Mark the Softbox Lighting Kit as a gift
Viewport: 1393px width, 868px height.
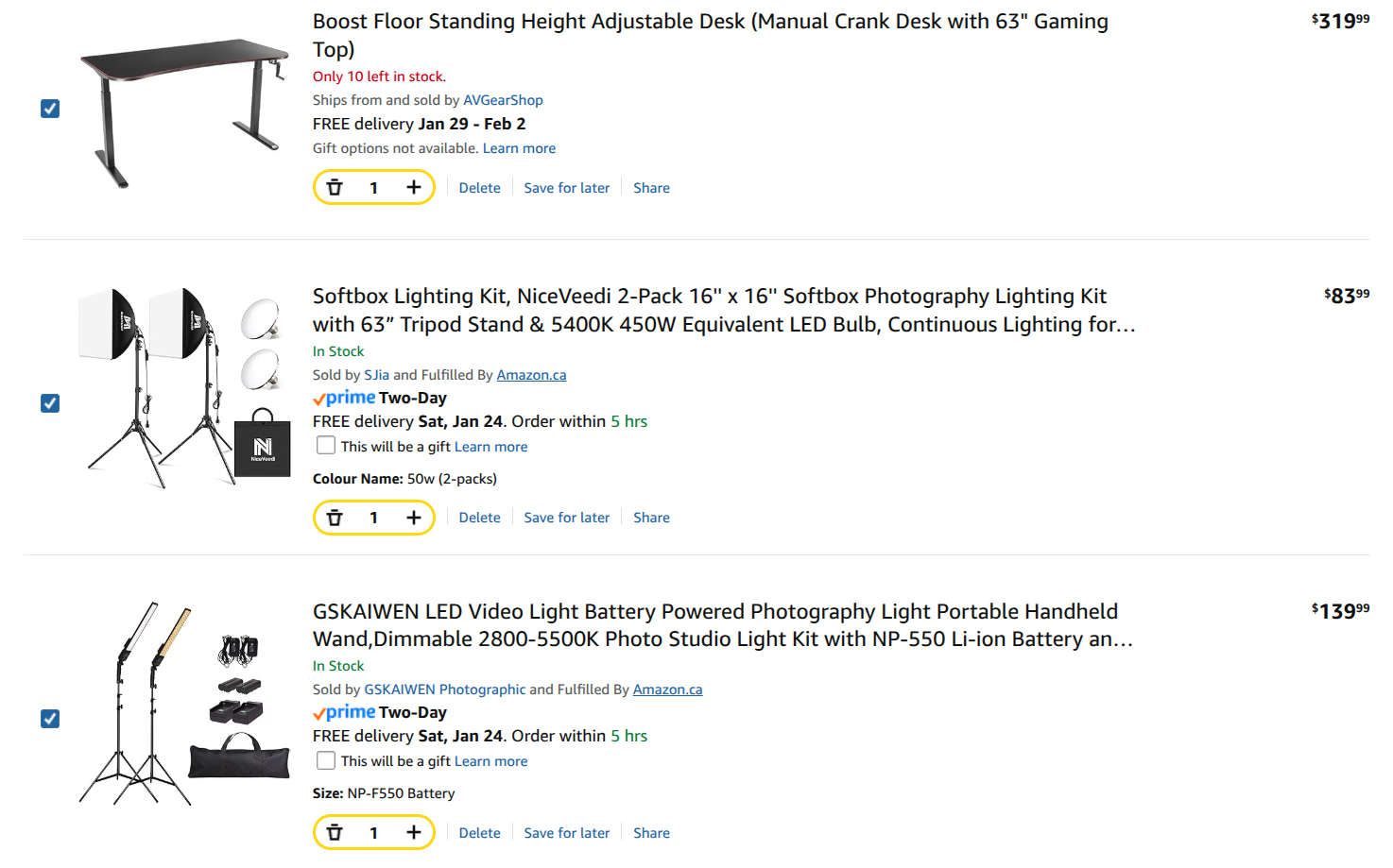tap(326, 446)
